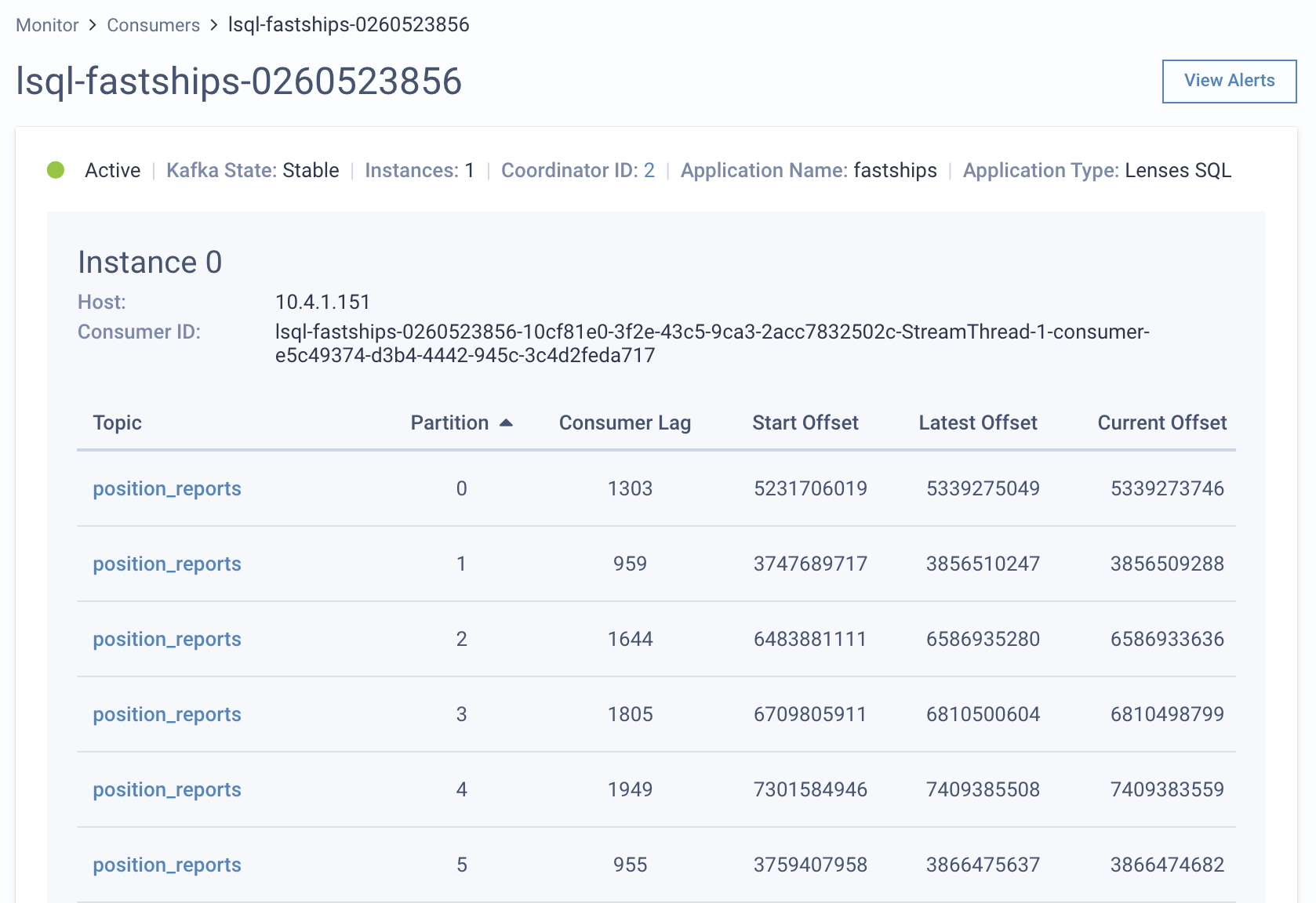Click consumer lag value 955
The width and height of the screenshot is (1316, 903).
tap(630, 865)
